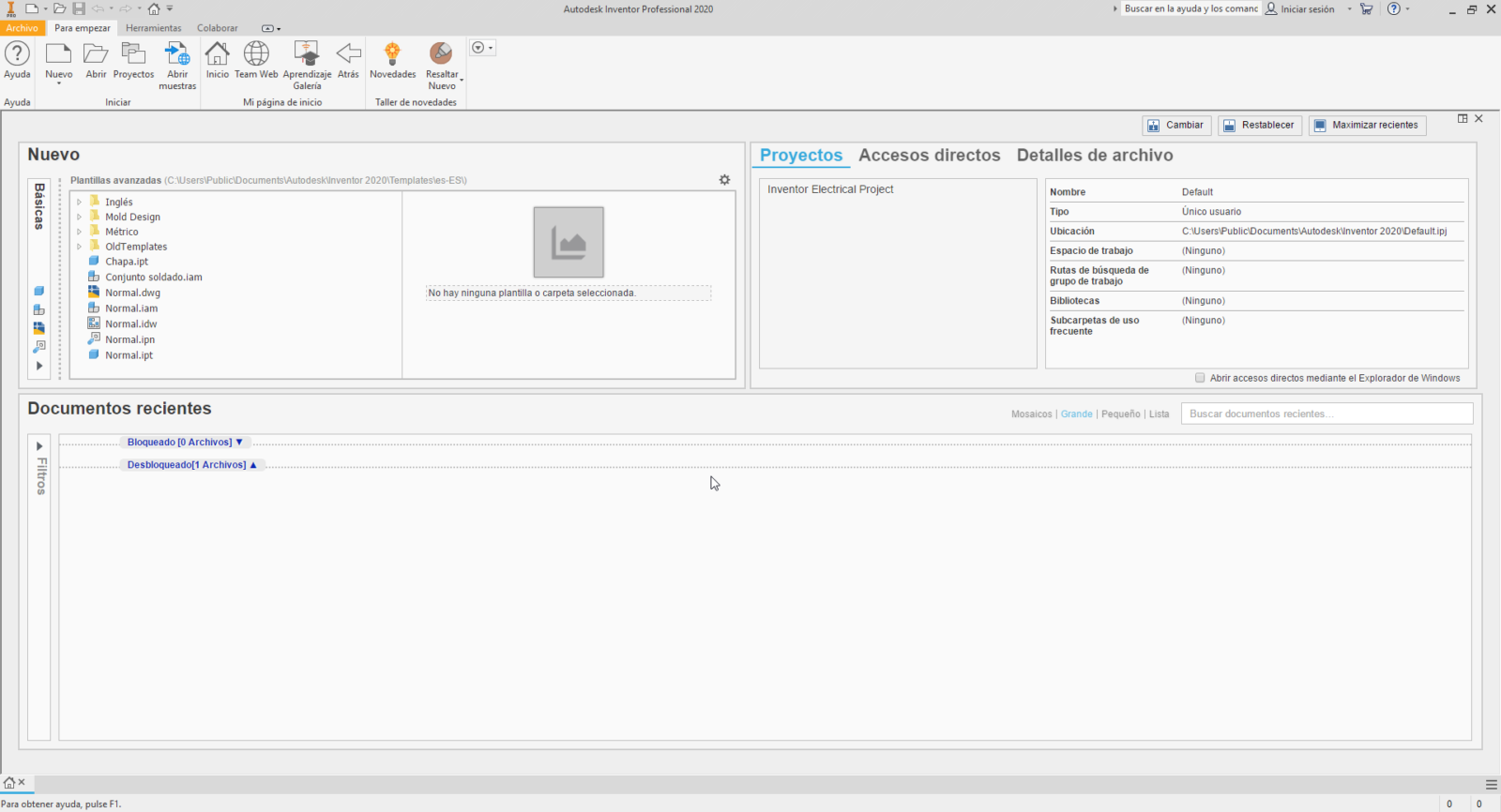Click the Novedades lightbulb icon
1501x812 pixels.
click(x=392, y=55)
